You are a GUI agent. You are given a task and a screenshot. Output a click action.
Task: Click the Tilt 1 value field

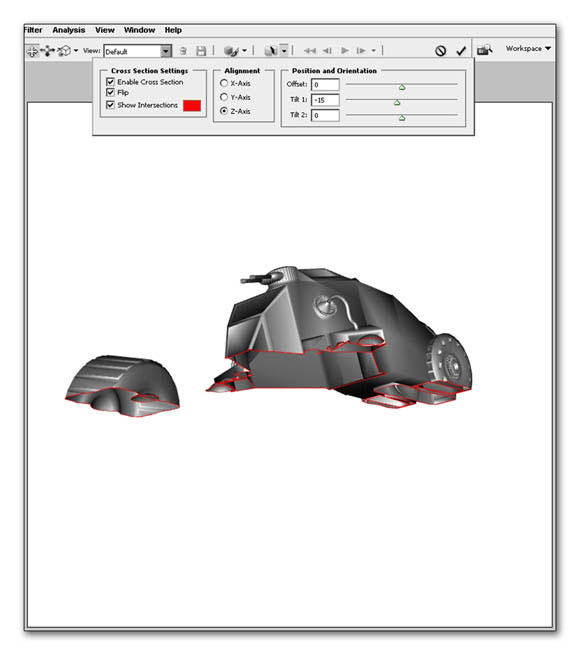click(325, 100)
